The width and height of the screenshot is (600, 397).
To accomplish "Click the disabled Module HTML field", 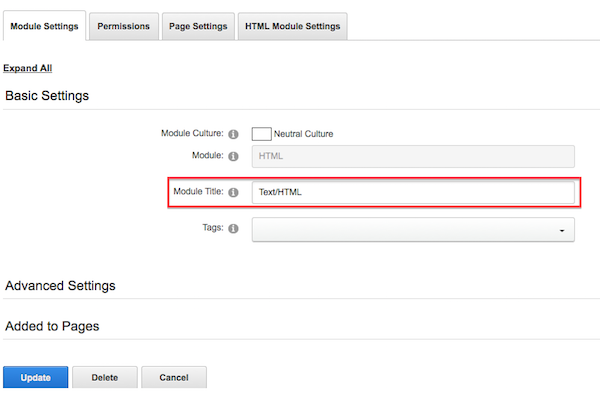I will click(413, 156).
